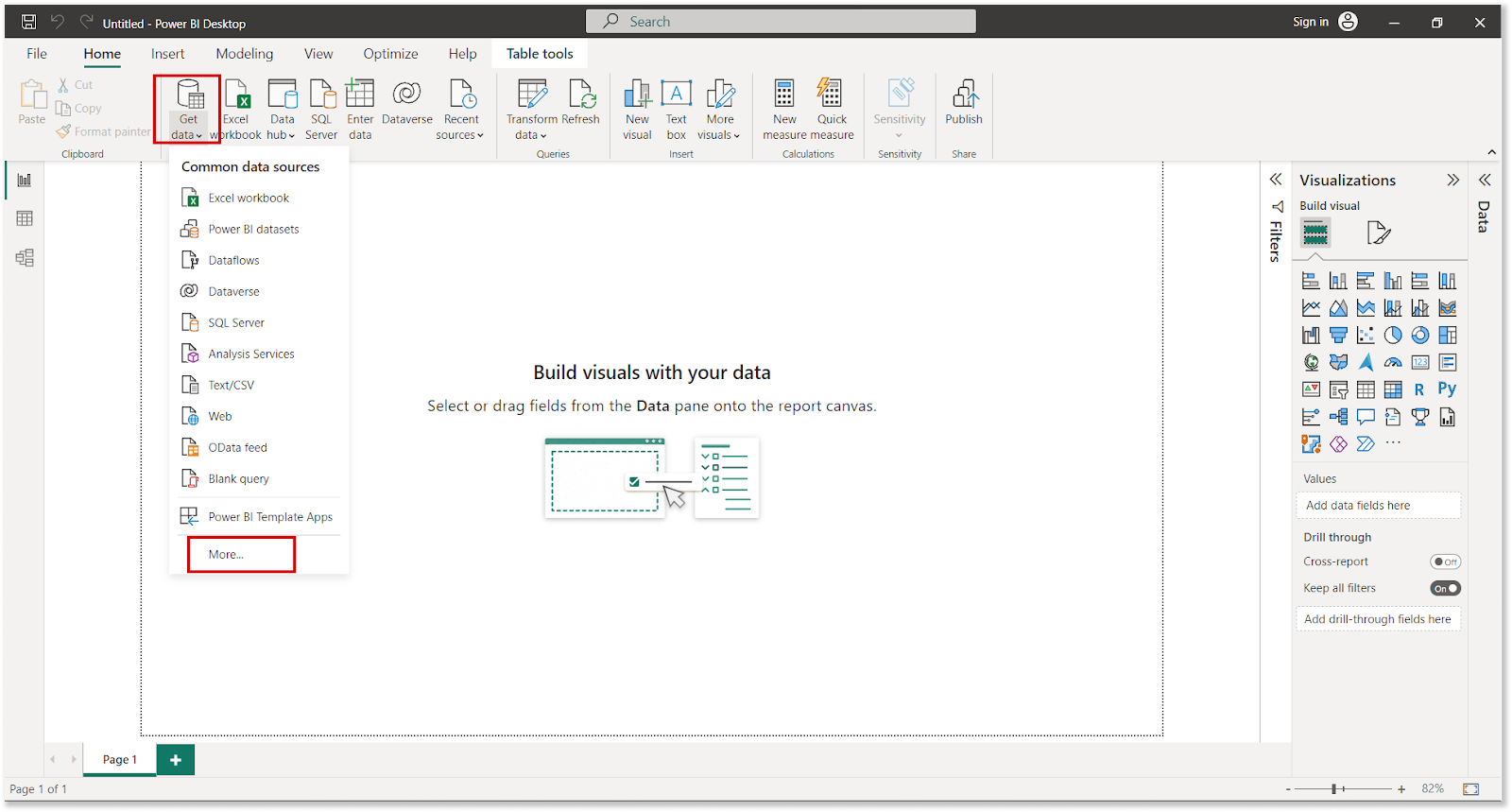Create a New measure
The height and width of the screenshot is (812, 1512).
point(784,110)
